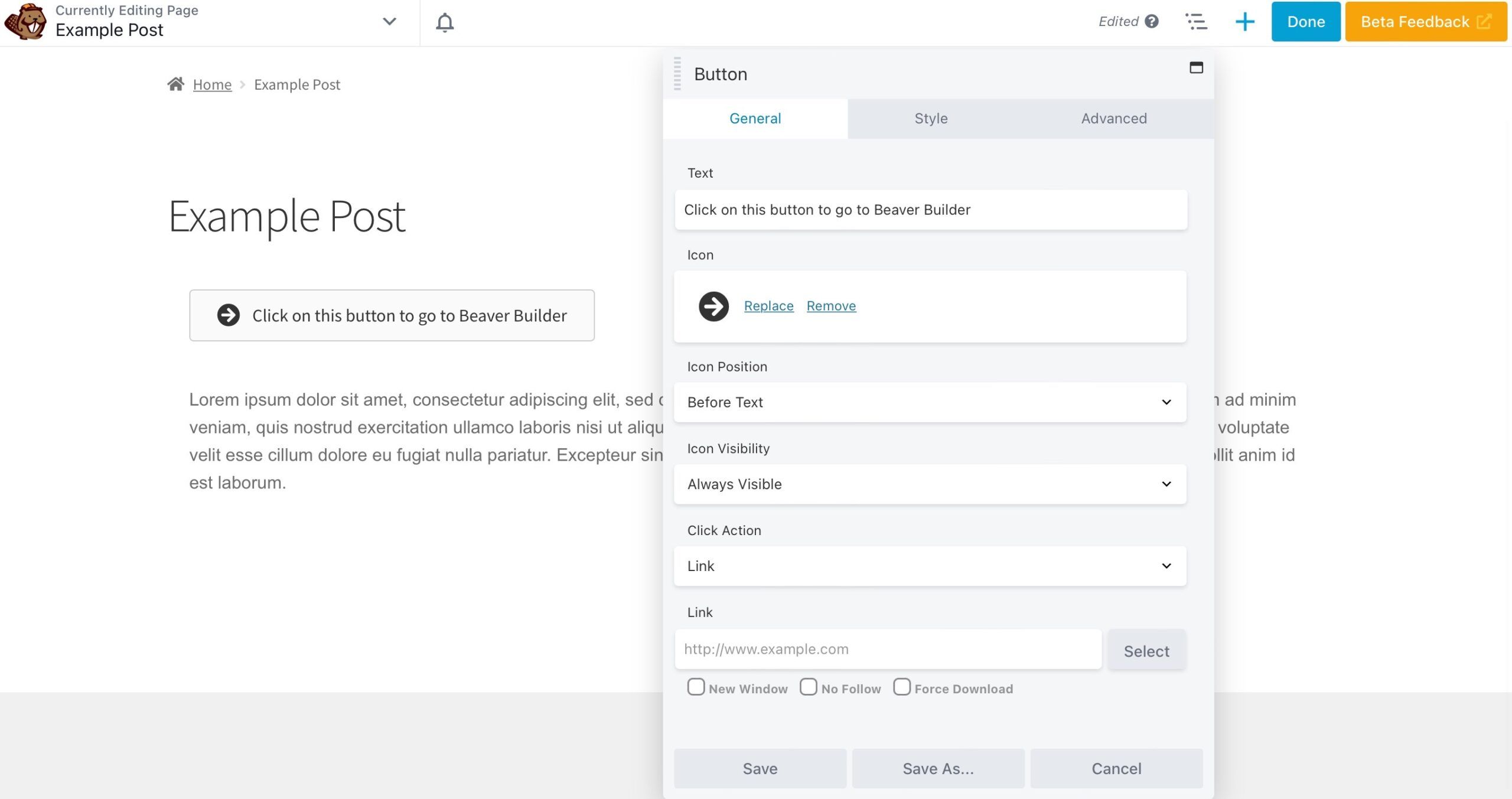Screen dimensions: 1512x799
Task: Open the Icon Position dropdown
Action: [x=930, y=402]
